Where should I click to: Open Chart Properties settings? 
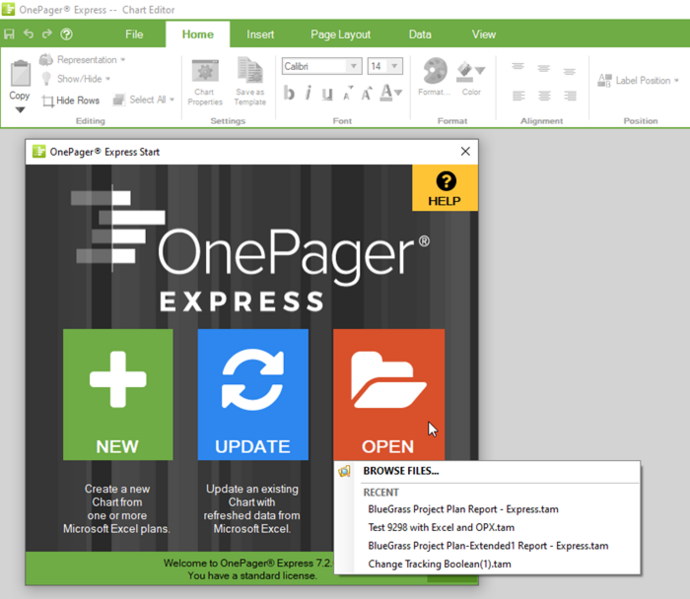tap(205, 82)
